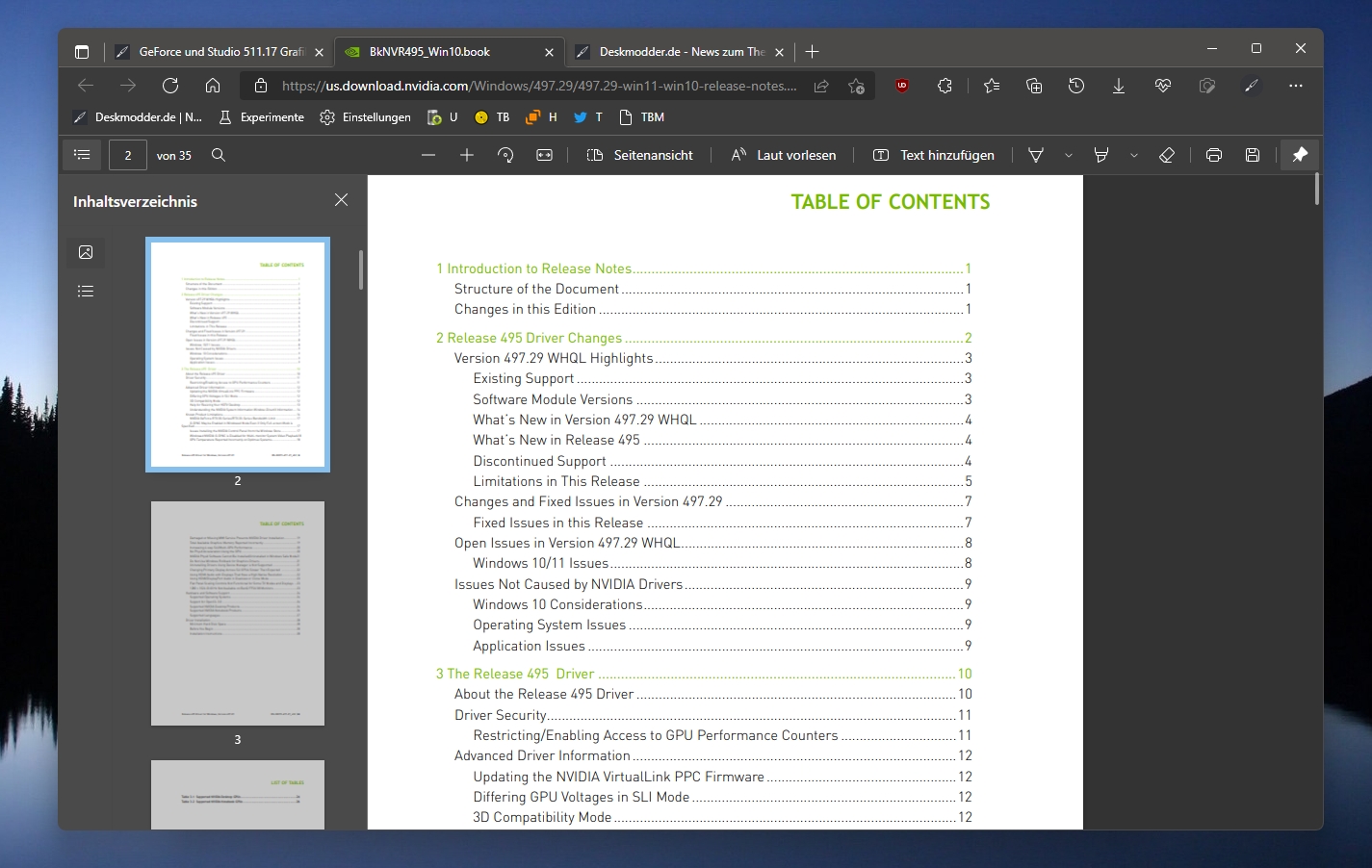The width and height of the screenshot is (1372, 868).
Task: Click Laut vorlesen read aloud button
Action: [784, 155]
